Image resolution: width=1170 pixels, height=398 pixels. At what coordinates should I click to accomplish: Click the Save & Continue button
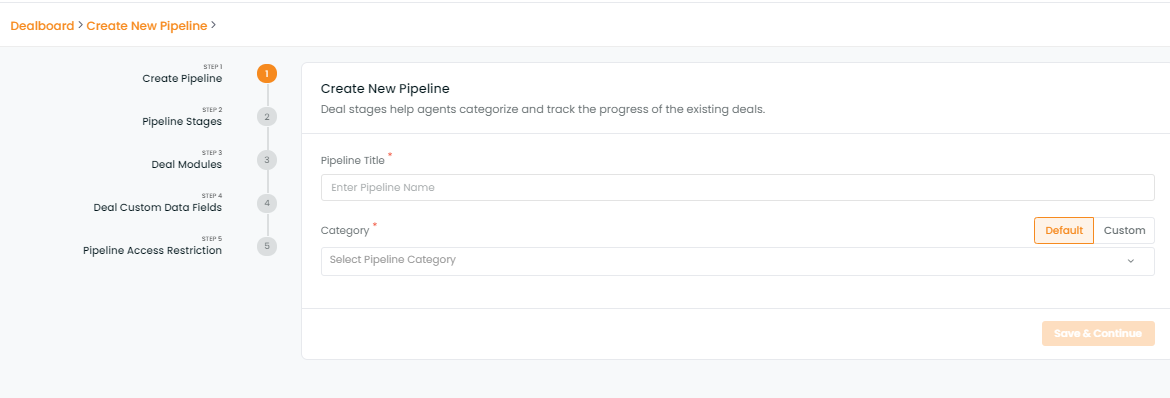tap(1098, 333)
